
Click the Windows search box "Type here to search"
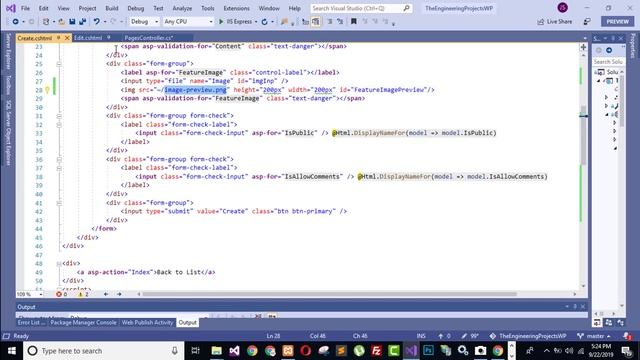point(104,351)
